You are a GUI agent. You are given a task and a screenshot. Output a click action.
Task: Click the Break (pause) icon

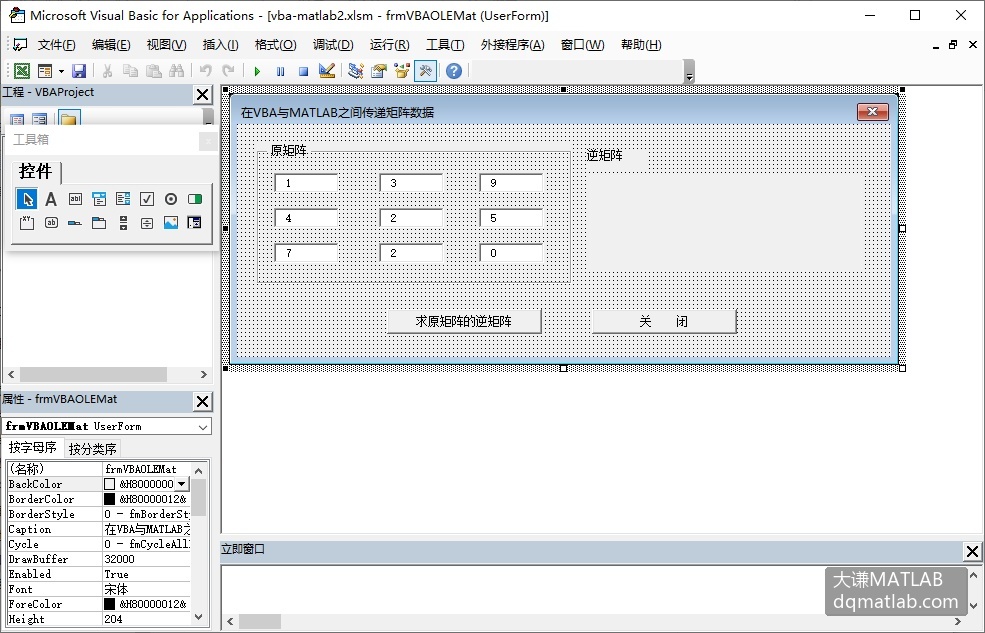(280, 71)
